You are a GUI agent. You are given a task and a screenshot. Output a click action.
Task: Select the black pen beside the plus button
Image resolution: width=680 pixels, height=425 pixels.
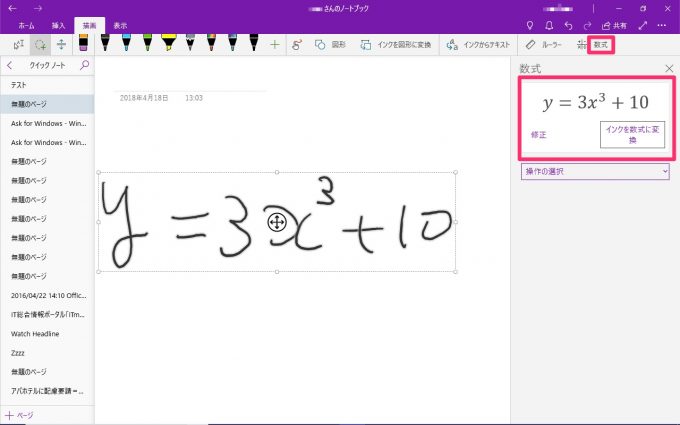click(254, 43)
